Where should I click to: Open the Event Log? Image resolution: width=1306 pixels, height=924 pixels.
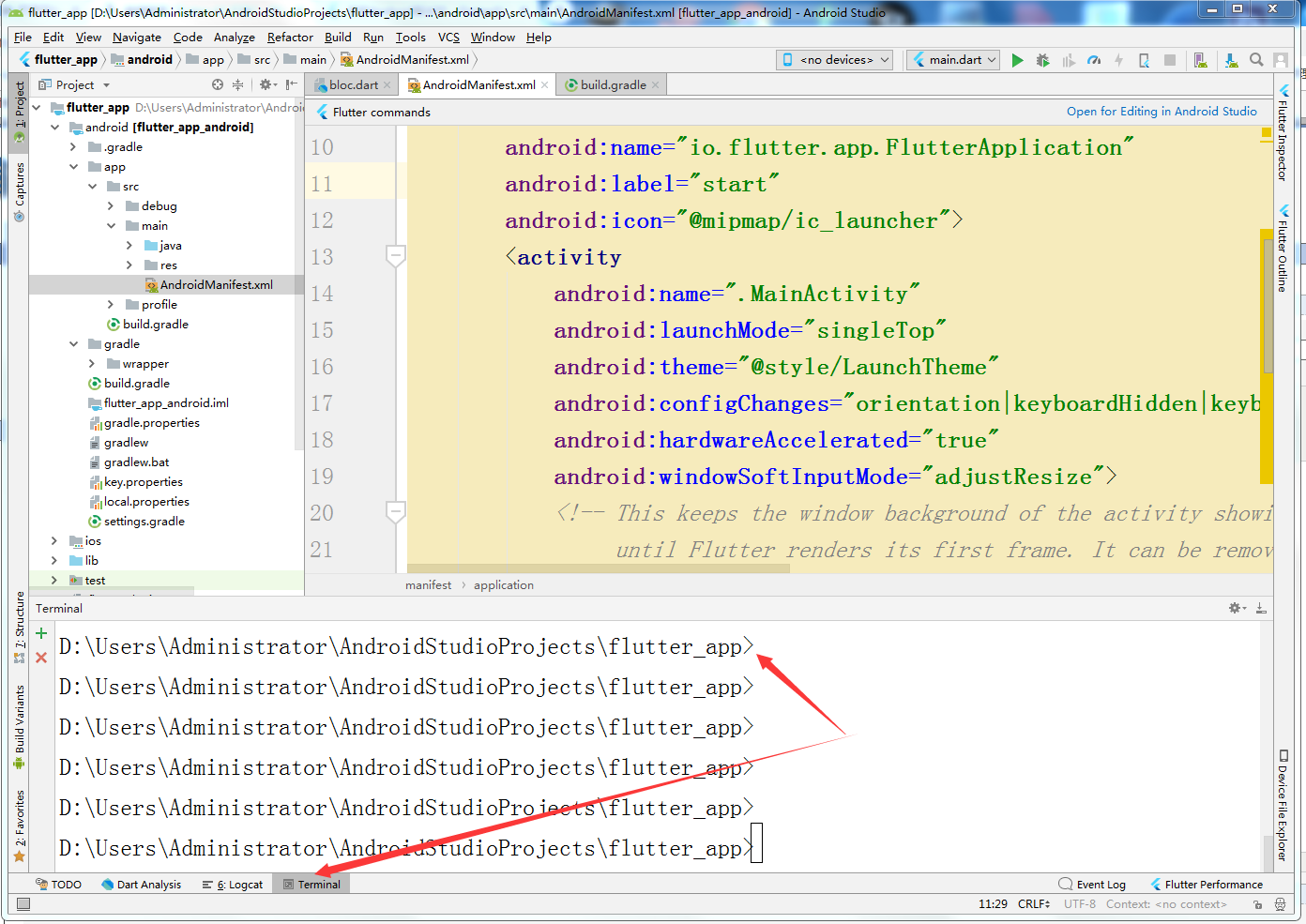coord(1092,885)
